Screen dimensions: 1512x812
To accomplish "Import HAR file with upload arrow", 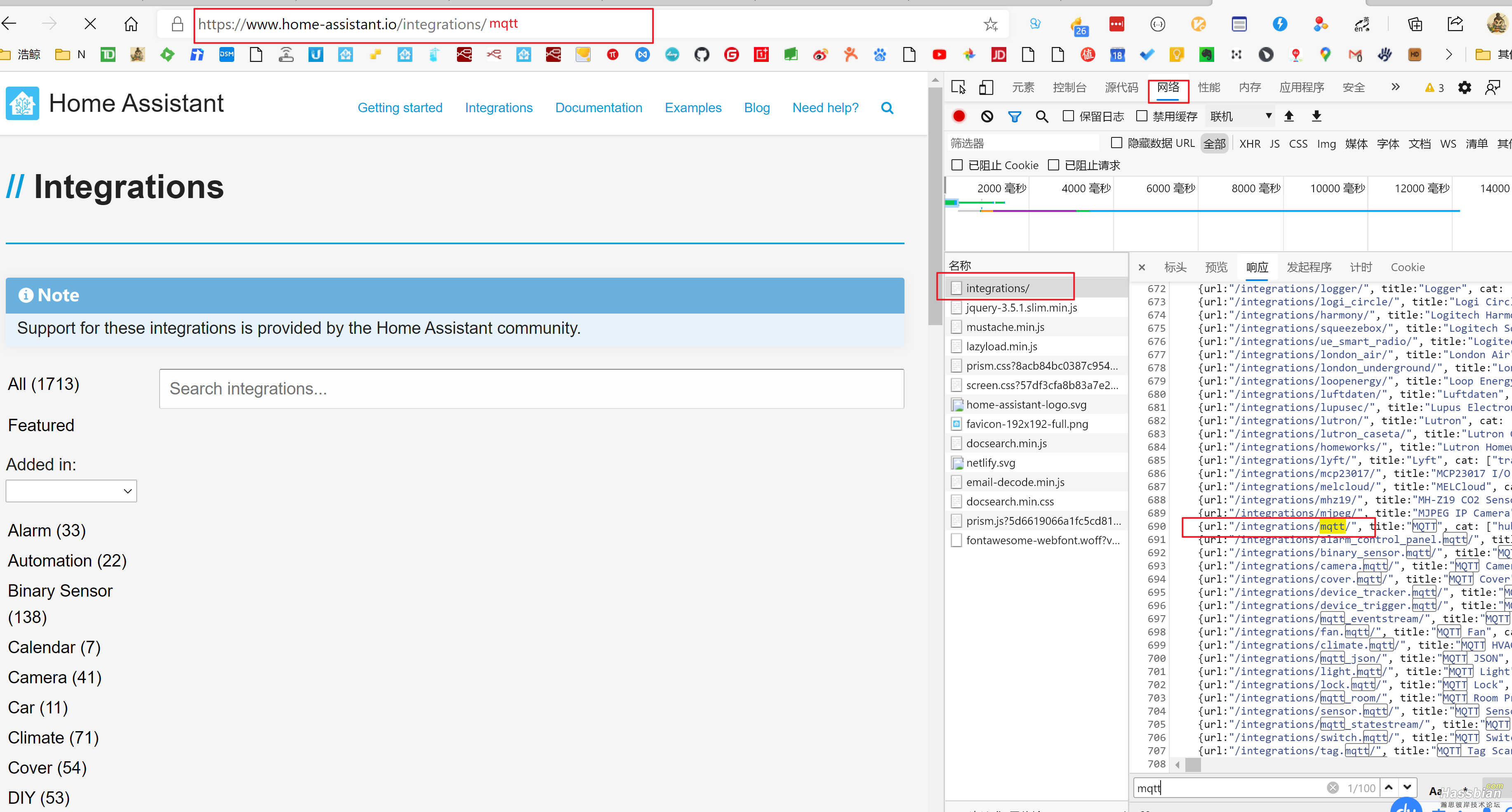I will [x=1289, y=116].
